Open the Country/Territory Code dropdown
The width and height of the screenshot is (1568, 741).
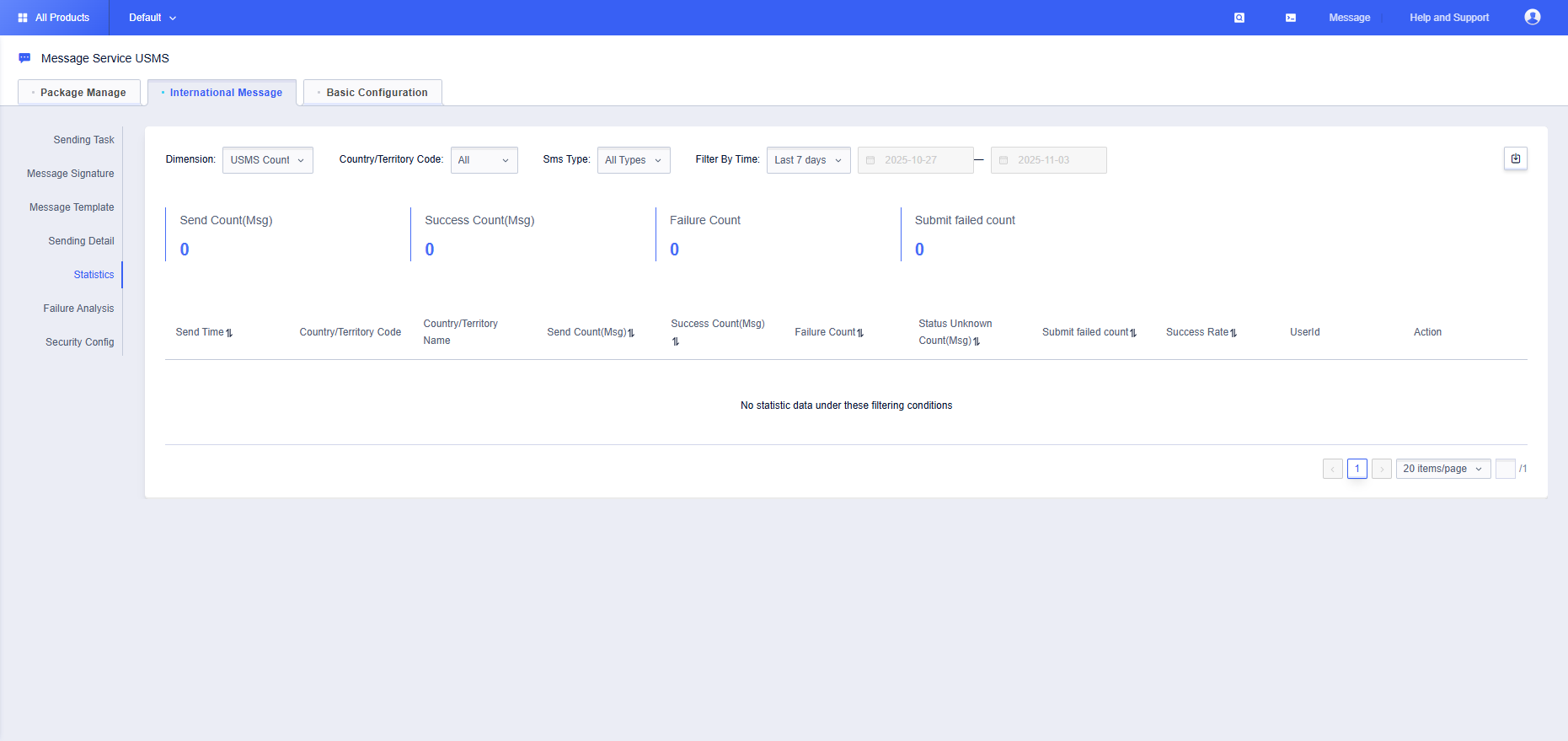click(484, 160)
